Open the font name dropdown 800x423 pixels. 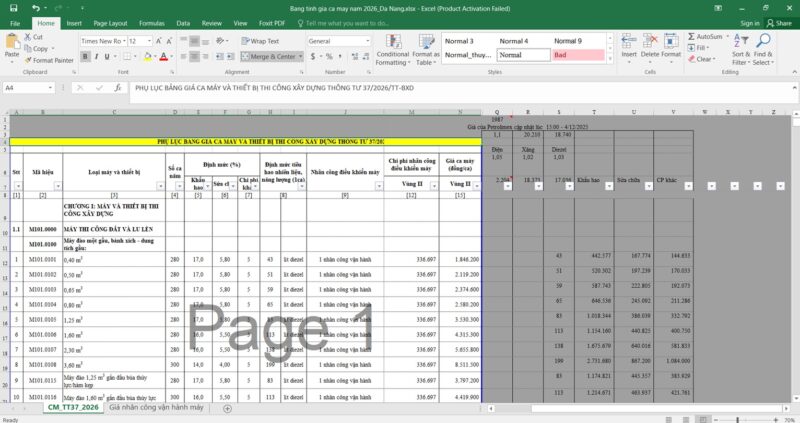pos(124,41)
